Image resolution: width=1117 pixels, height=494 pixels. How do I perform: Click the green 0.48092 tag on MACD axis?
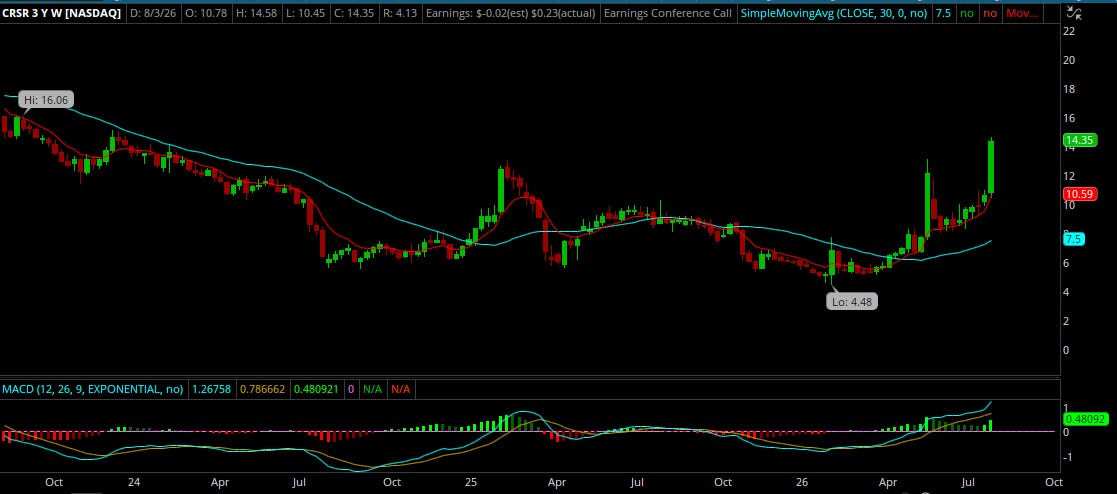(x=1085, y=420)
